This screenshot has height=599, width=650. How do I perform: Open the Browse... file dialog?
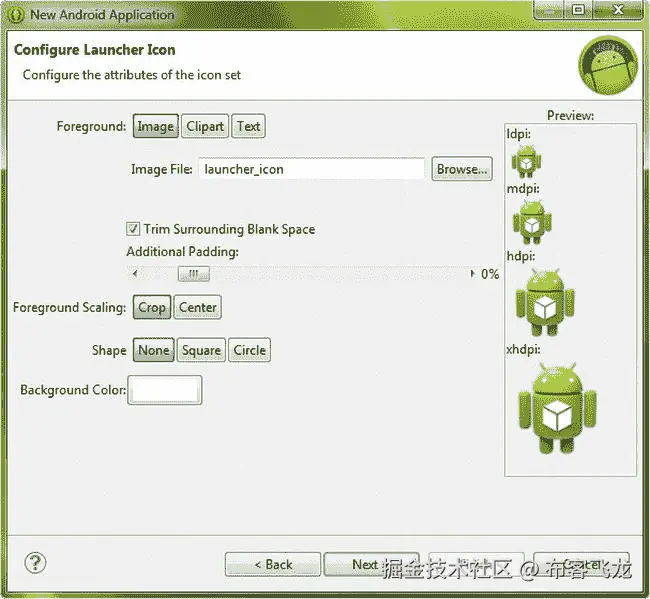[462, 169]
